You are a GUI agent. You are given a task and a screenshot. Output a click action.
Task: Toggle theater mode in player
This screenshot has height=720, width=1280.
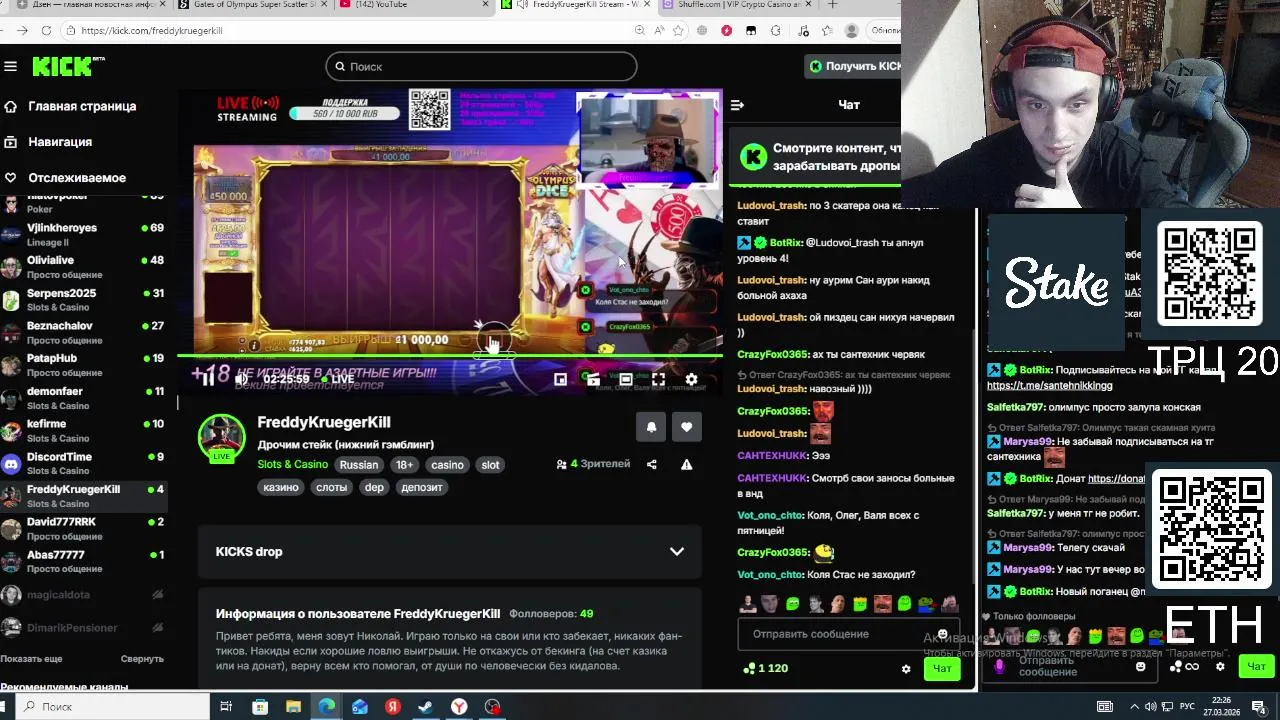pos(626,379)
